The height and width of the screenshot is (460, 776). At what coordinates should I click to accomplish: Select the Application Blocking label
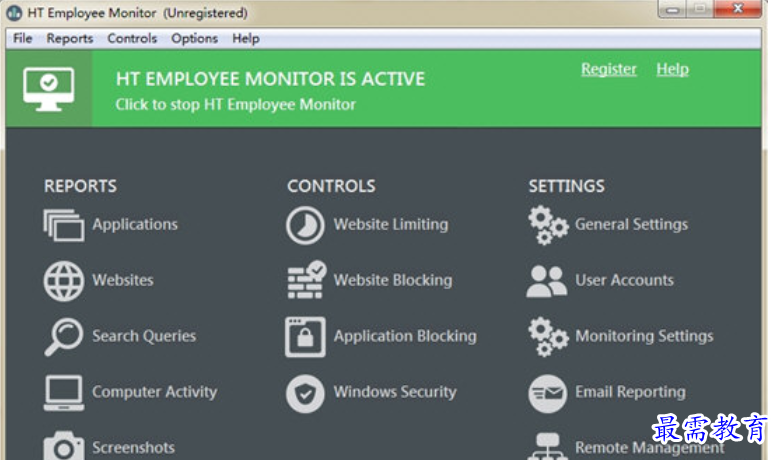coord(405,336)
